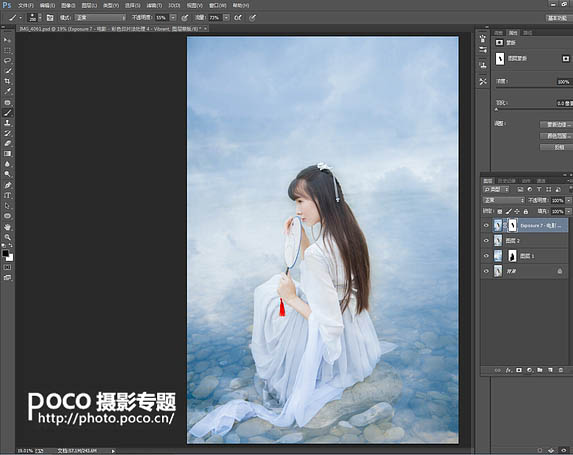573x455 pixels.
Task: Select the Eraser tool
Action: tap(7, 144)
